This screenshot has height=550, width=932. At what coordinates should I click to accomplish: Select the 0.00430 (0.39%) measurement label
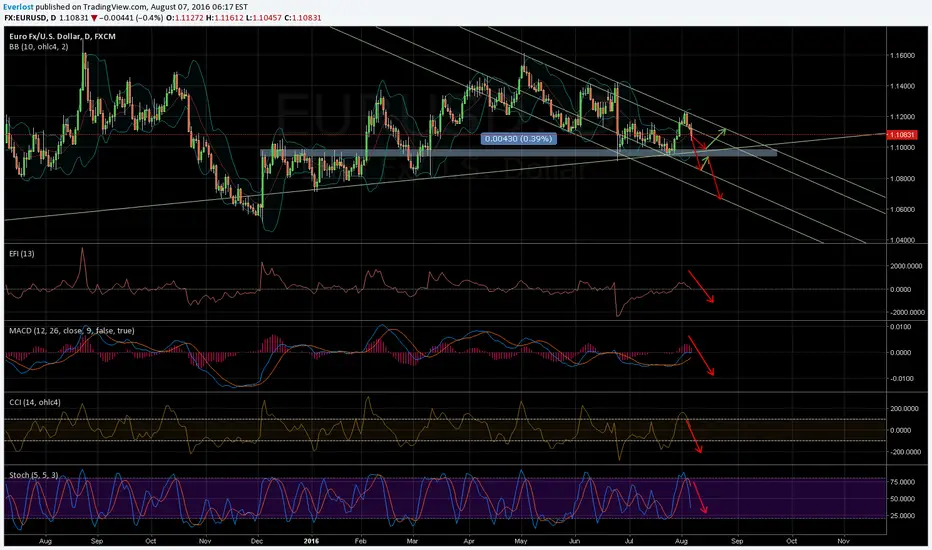coord(519,139)
